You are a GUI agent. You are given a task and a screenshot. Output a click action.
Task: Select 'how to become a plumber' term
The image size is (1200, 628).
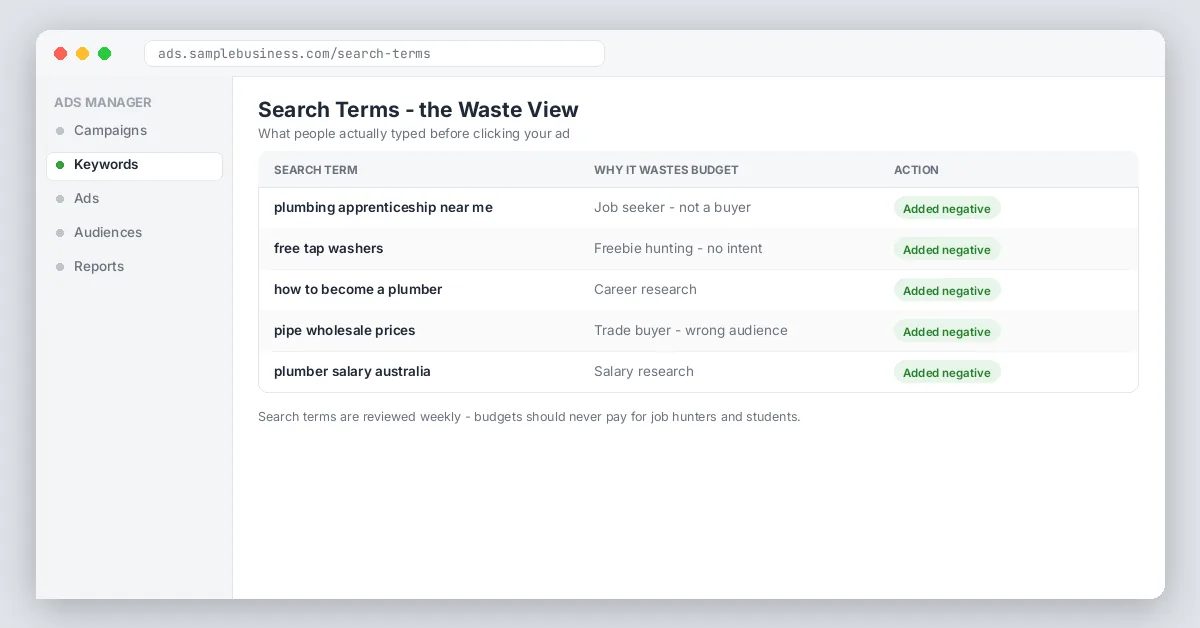pyautogui.click(x=358, y=290)
